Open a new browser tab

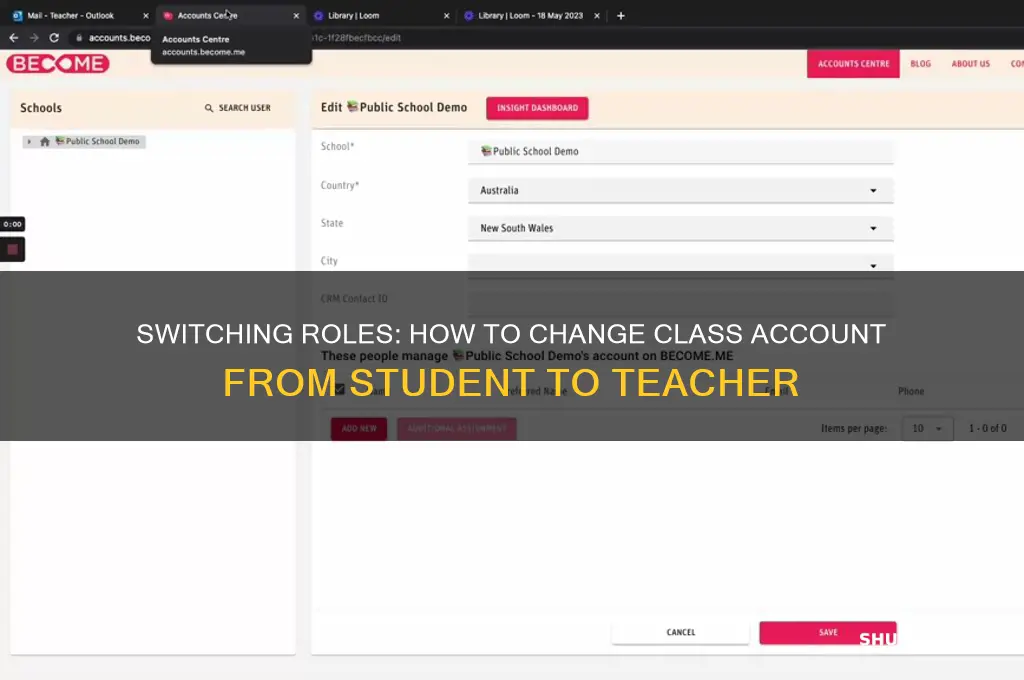(x=621, y=16)
